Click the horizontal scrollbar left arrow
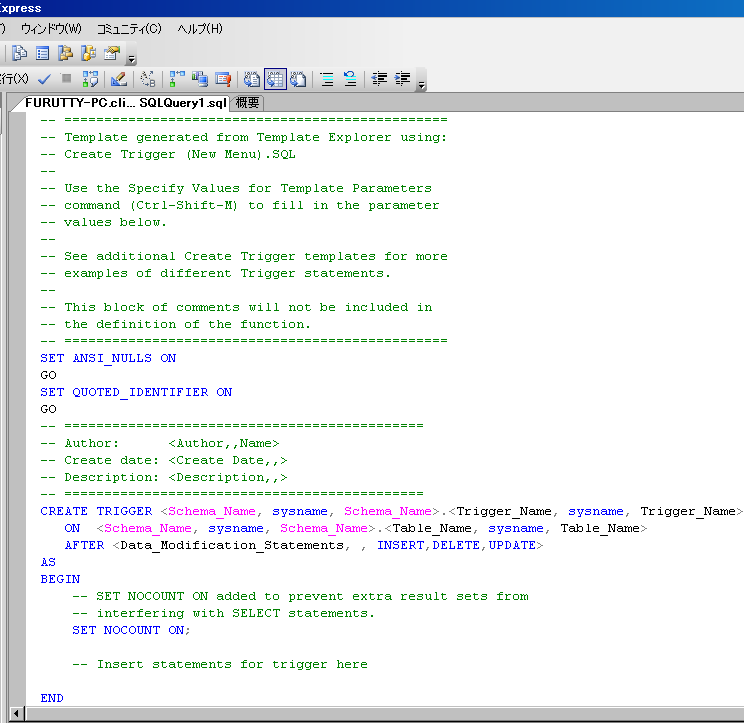 click(x=16, y=713)
